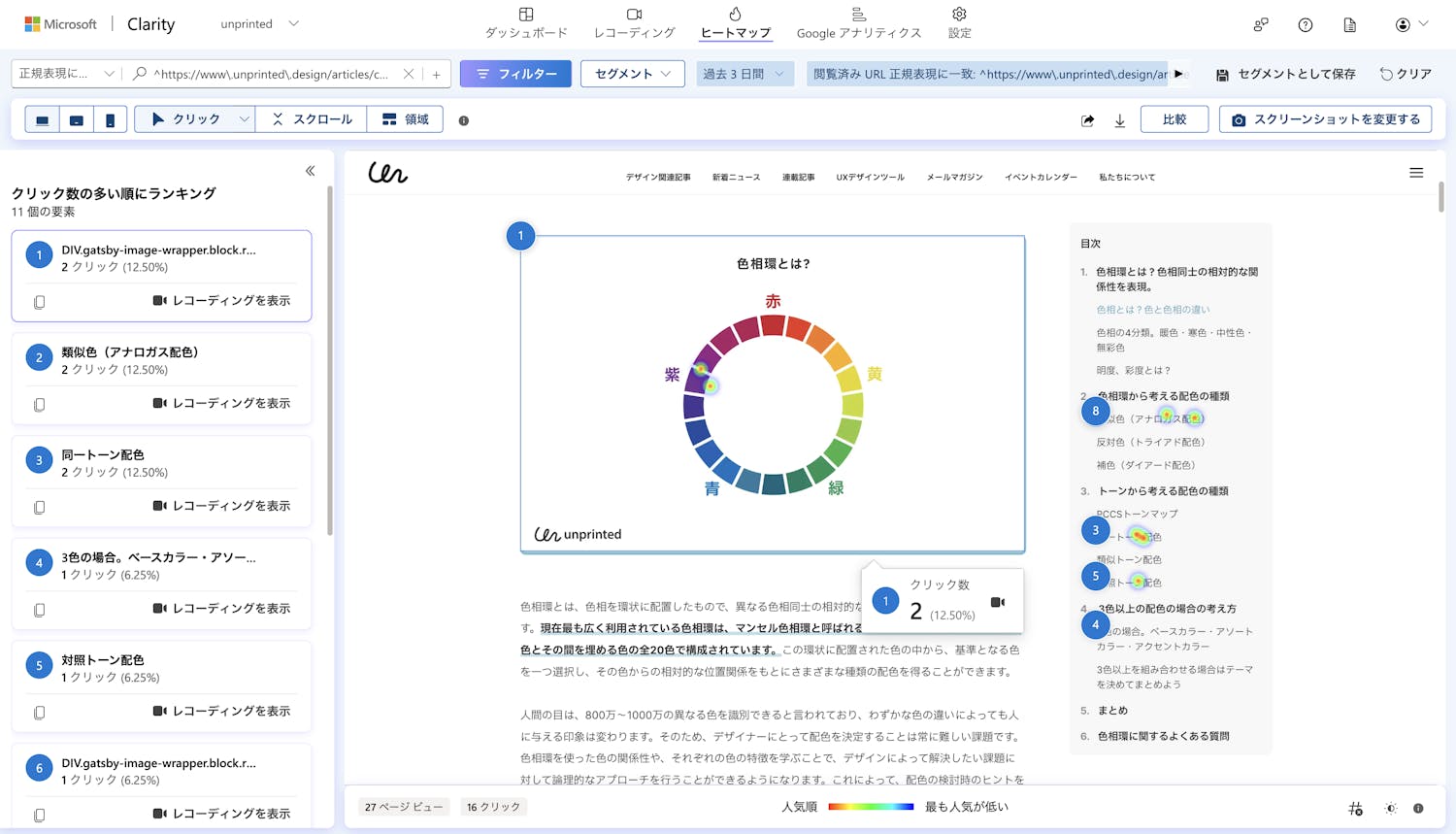This screenshot has width=1456, height=834.
Task: Expand the セグメント dropdown
Action: tap(632, 74)
